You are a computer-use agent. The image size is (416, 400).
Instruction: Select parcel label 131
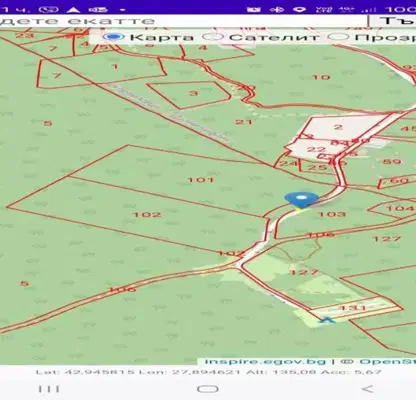pyautogui.click(x=353, y=307)
